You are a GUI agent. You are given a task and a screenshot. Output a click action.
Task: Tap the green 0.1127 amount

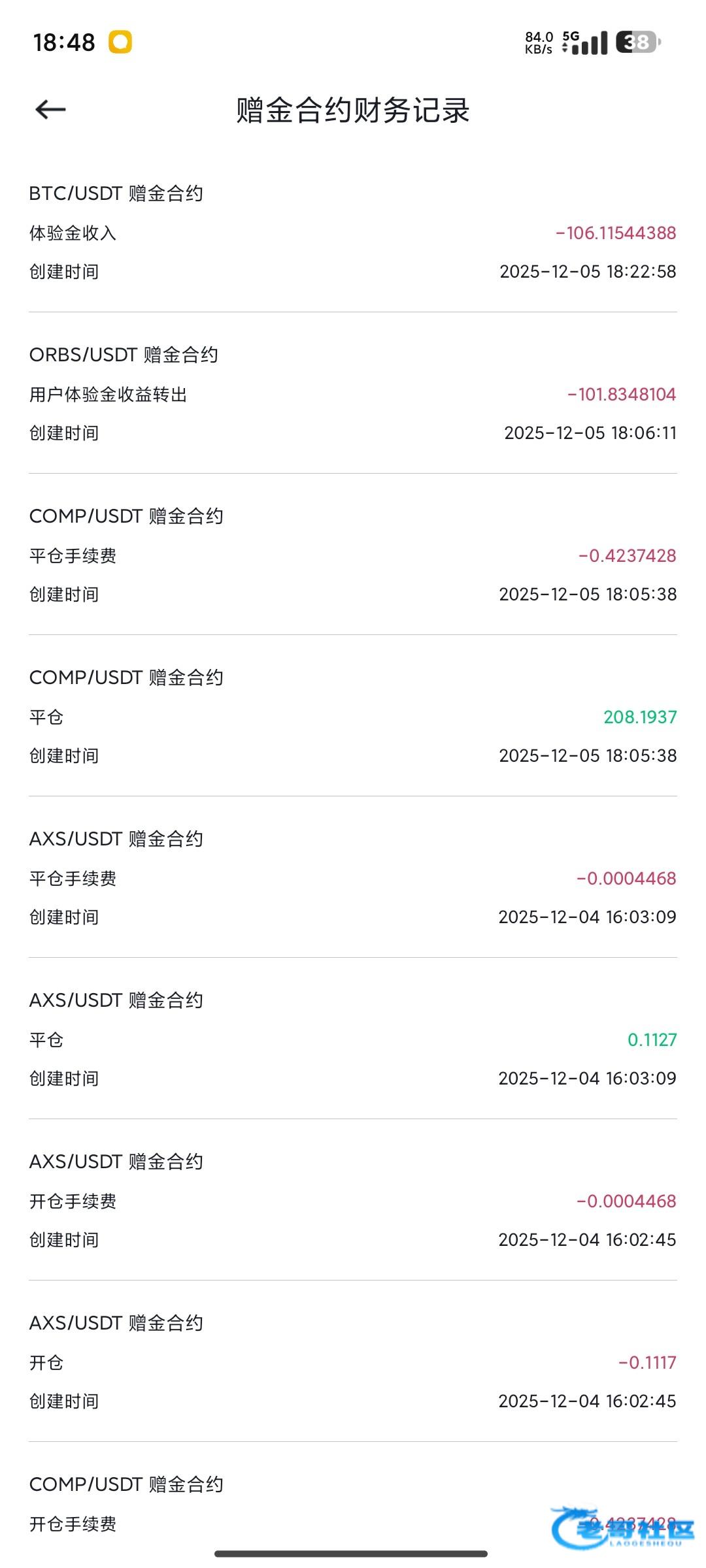[652, 1040]
